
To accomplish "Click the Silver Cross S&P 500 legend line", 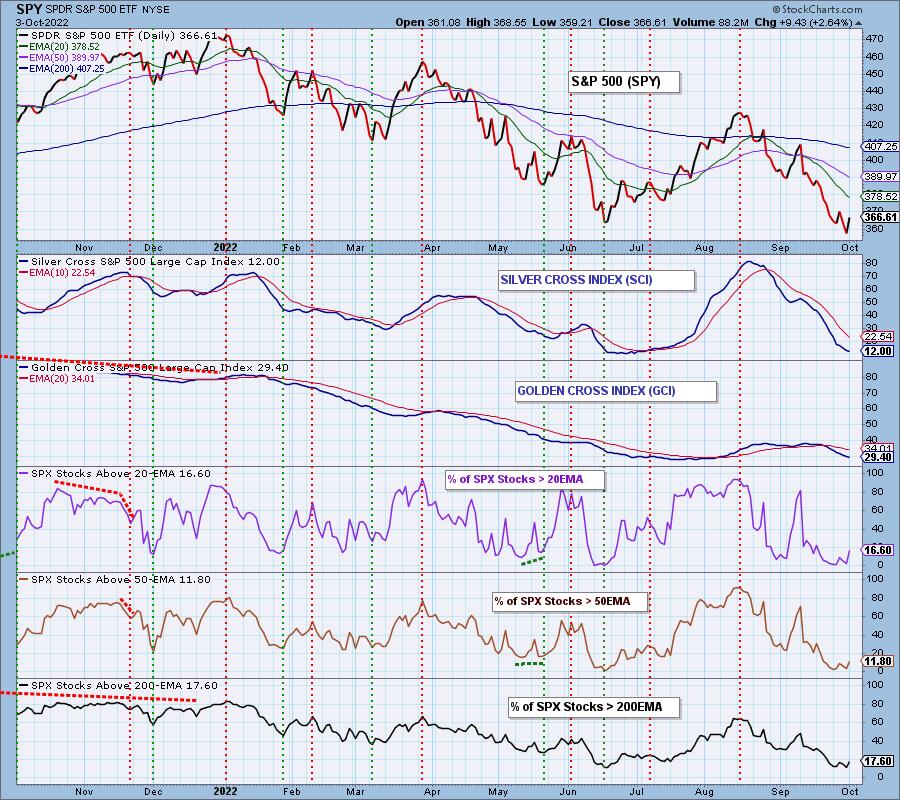I will pos(150,262).
